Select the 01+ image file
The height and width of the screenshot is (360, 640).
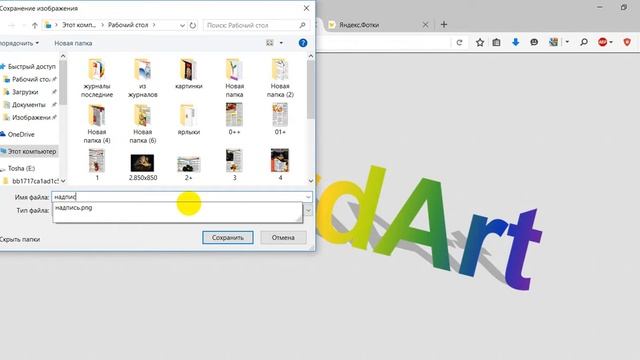pyautogui.click(x=280, y=119)
